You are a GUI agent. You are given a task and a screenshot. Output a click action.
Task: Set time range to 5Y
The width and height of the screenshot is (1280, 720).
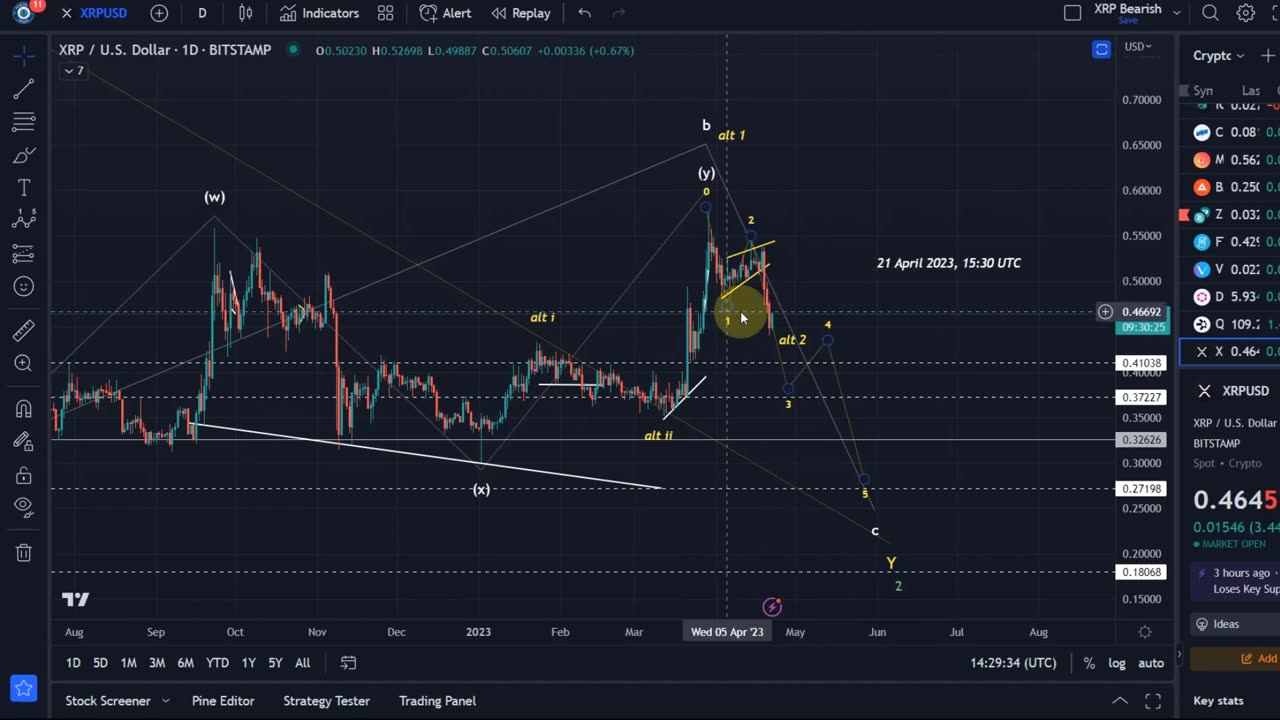click(275, 663)
